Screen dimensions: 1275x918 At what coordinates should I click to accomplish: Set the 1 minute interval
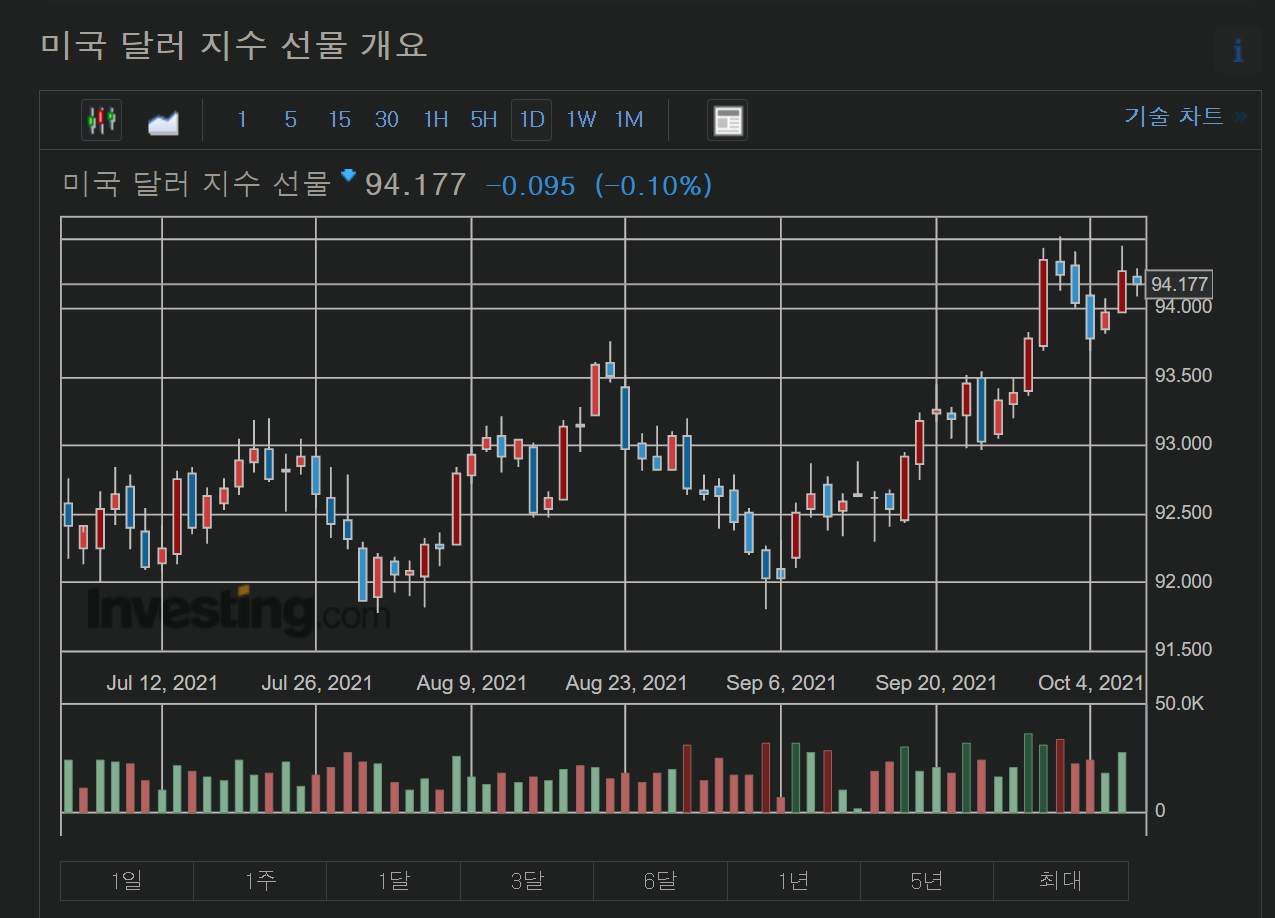tap(242, 120)
